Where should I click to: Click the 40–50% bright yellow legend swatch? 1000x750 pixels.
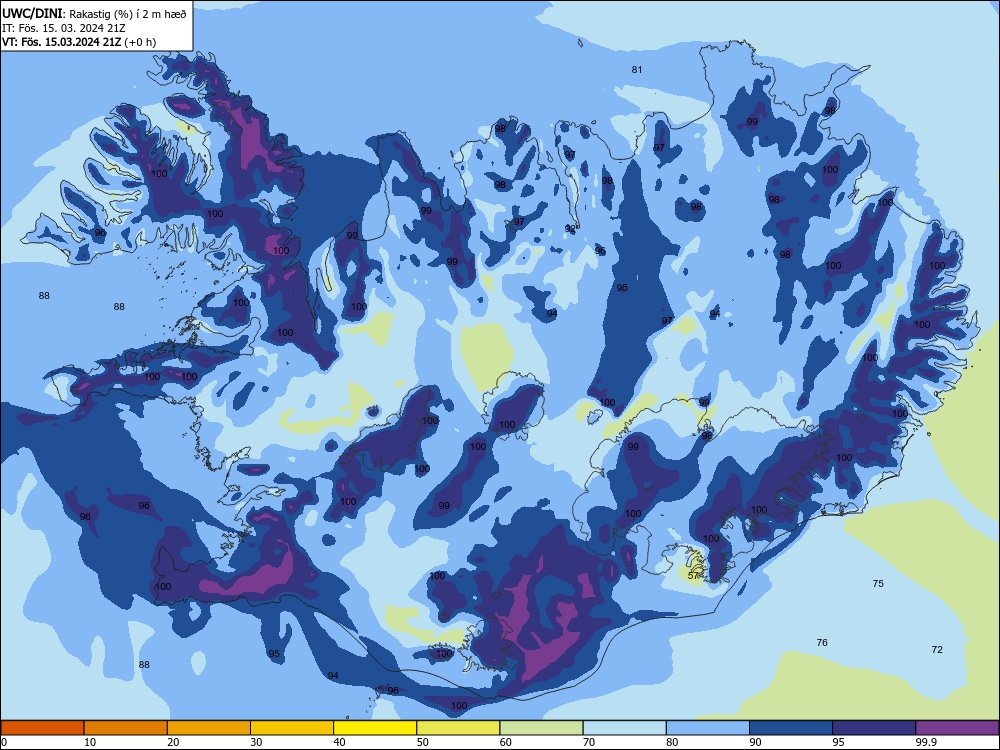pyautogui.click(x=375, y=728)
